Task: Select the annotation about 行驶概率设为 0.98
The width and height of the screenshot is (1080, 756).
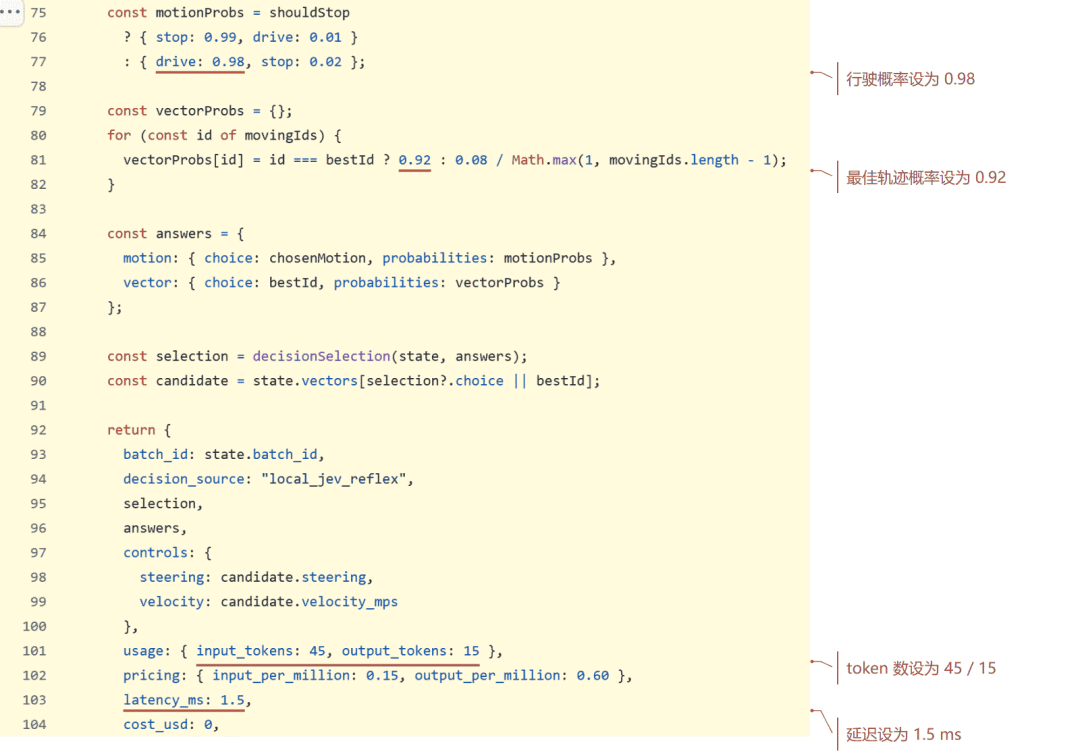Action: click(x=910, y=79)
